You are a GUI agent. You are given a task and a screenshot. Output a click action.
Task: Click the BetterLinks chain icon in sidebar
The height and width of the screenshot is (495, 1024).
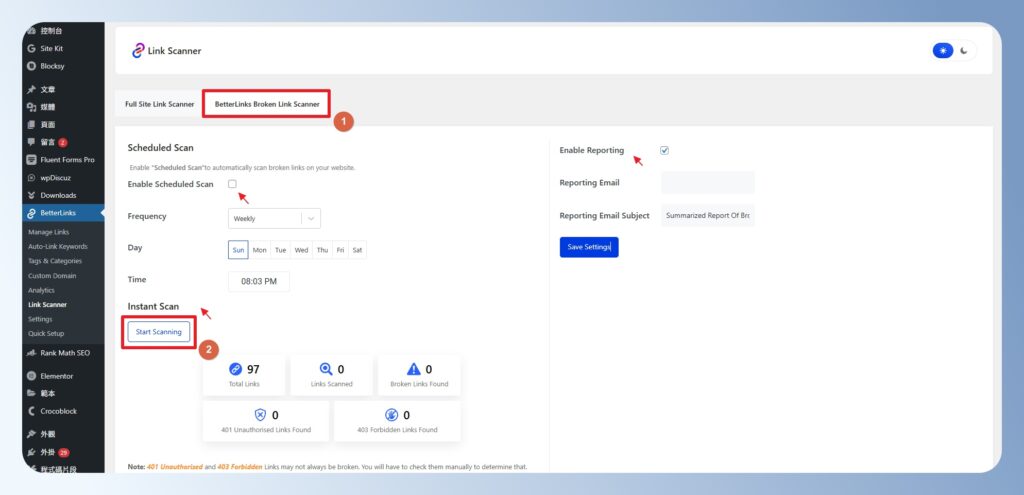point(31,213)
